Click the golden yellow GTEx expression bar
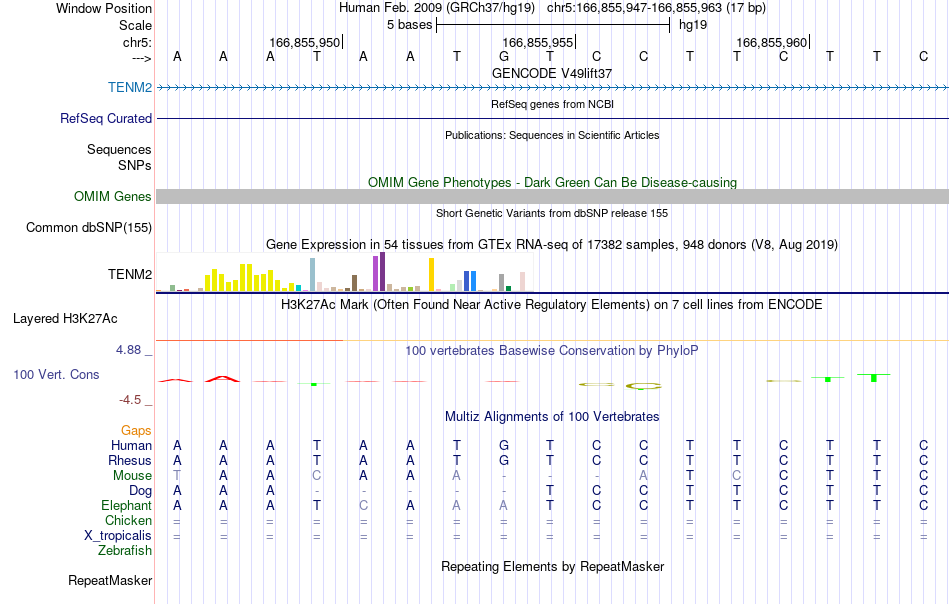950x604 pixels. coord(431,274)
